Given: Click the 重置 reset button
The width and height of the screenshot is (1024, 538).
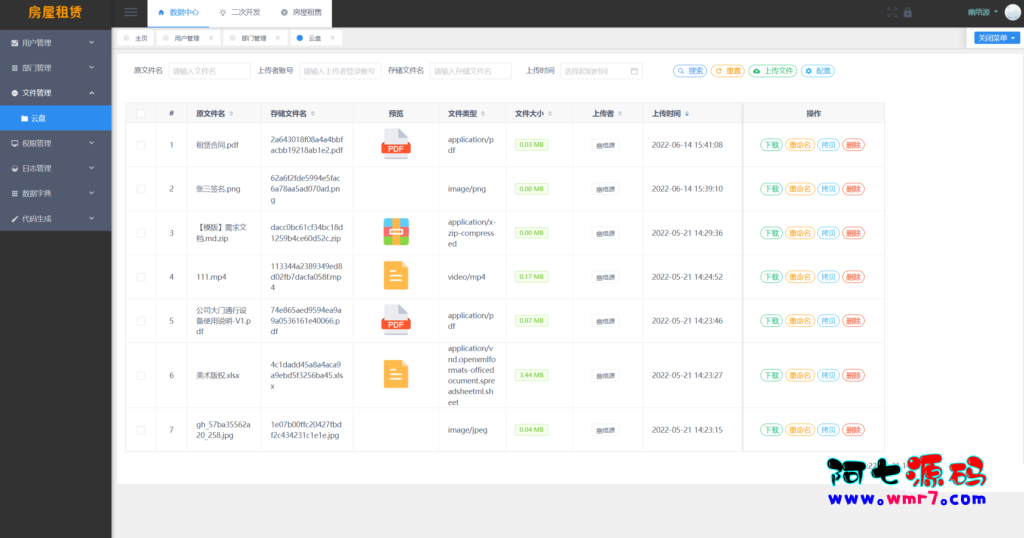Looking at the screenshot, I should click(728, 71).
